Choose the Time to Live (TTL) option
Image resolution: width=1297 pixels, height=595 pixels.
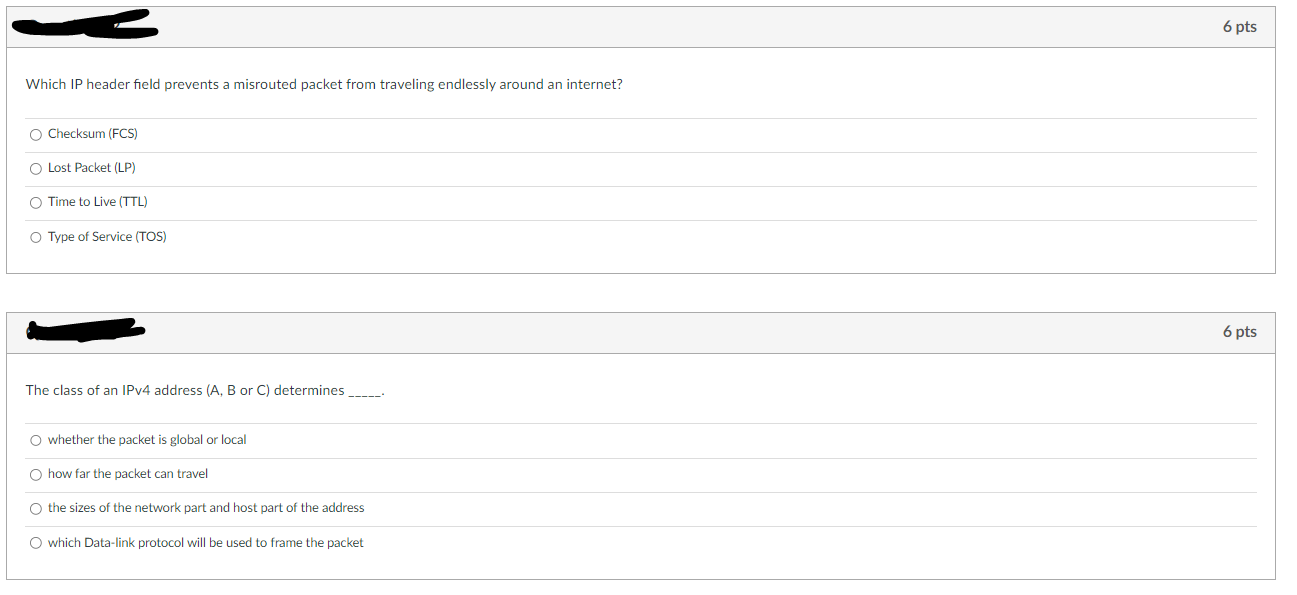pyautogui.click(x=36, y=202)
